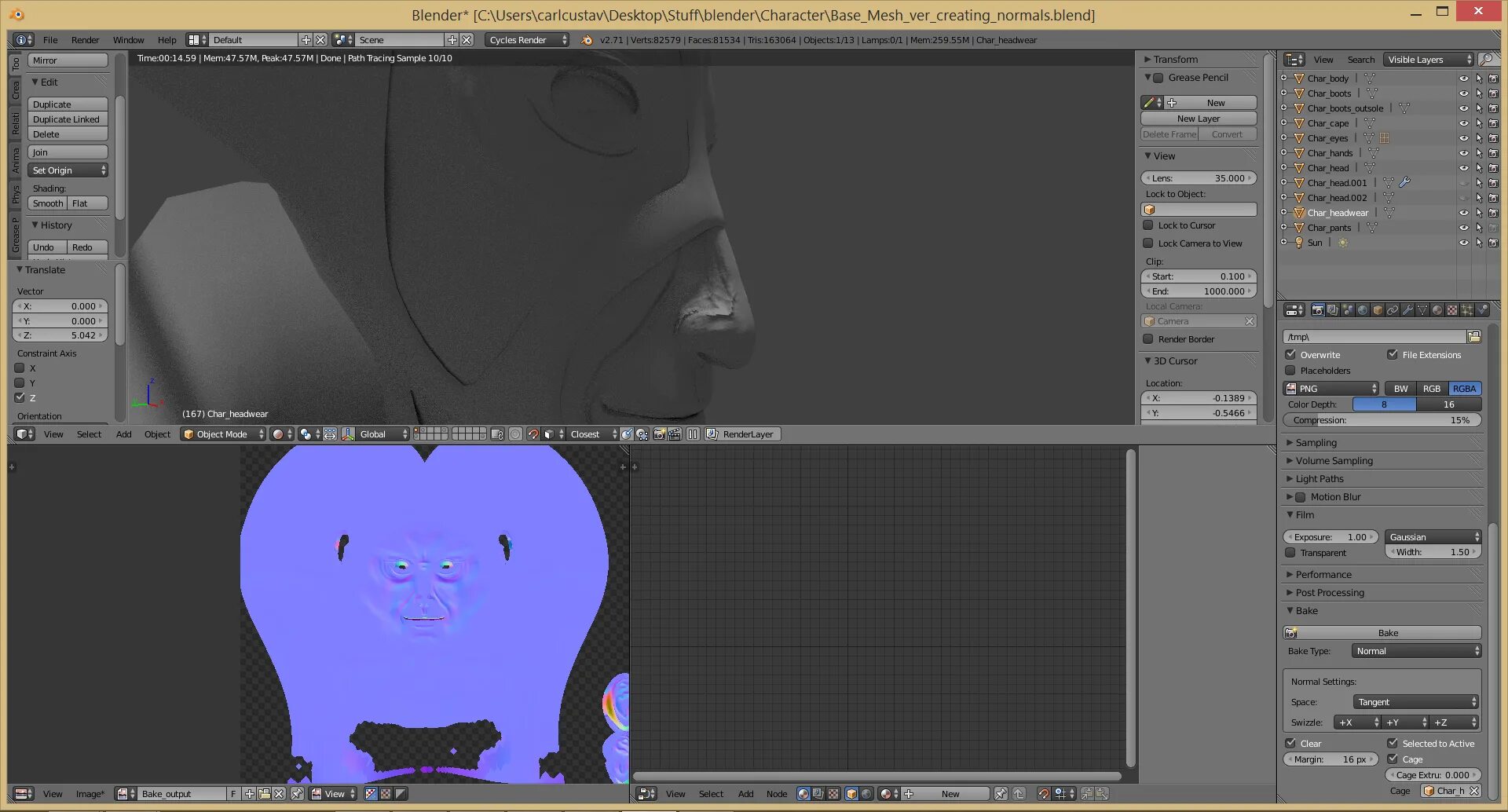Open the Particles properties tab icon
This screenshot has width=1508, height=812.
(1466, 310)
